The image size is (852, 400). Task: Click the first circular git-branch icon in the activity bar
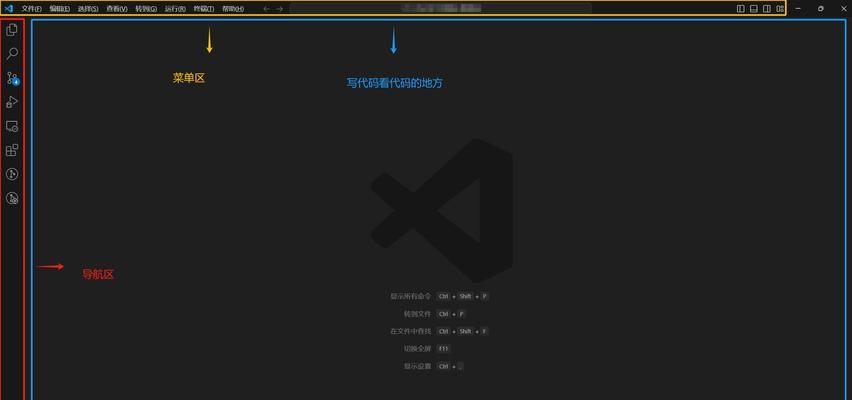tap(12, 174)
